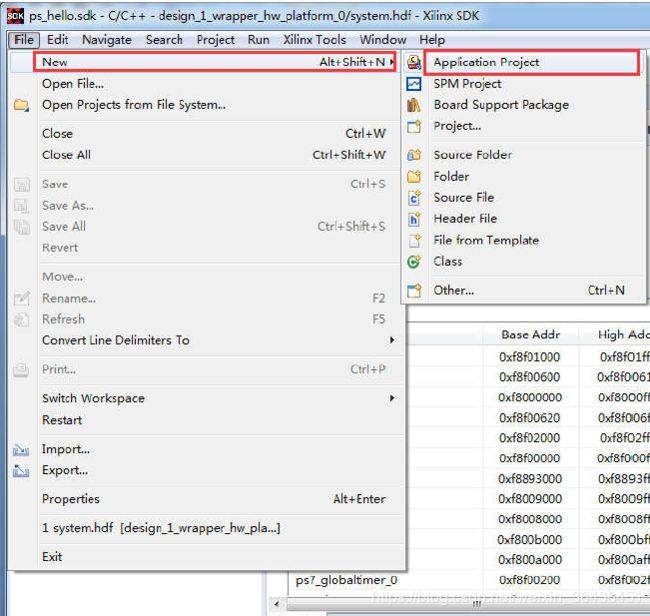Click the Import icon
Viewport: 650px width, 616px height.
[21, 449]
